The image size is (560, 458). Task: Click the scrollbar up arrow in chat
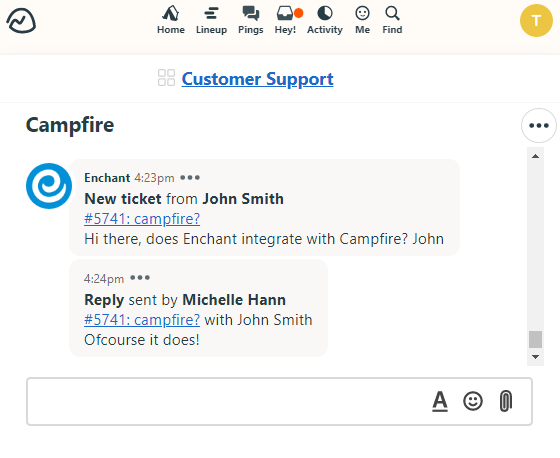535,156
